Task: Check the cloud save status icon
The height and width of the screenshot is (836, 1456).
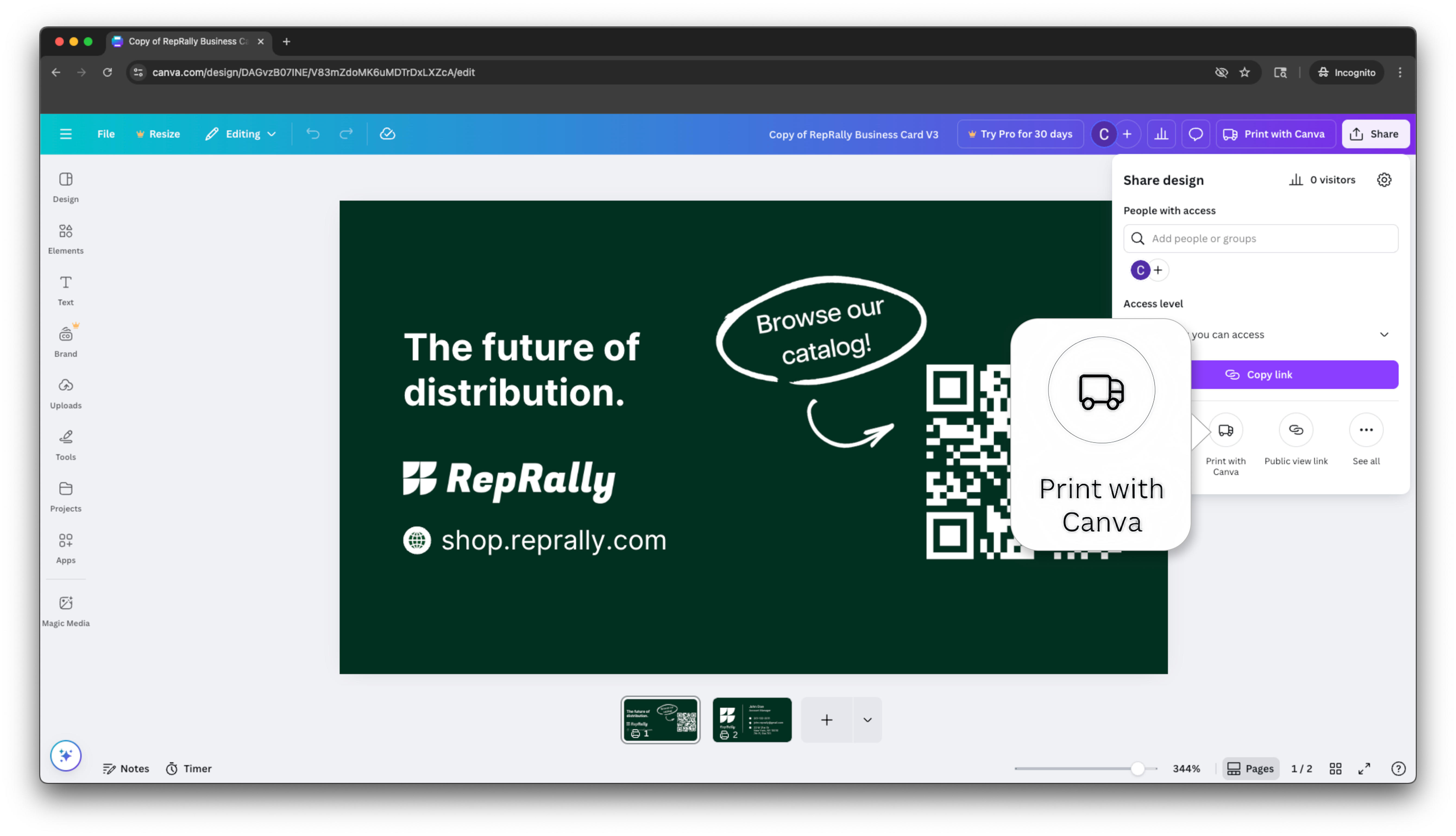Action: pos(388,134)
